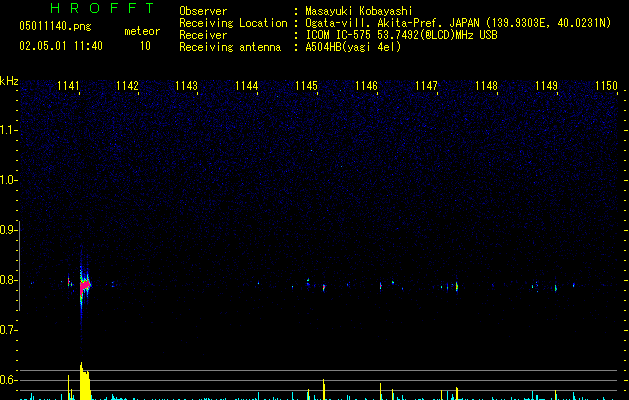This screenshot has width=629, height=400.
Task: Click the date stamp 02.05.01 11:40
Action: [x=61, y=46]
